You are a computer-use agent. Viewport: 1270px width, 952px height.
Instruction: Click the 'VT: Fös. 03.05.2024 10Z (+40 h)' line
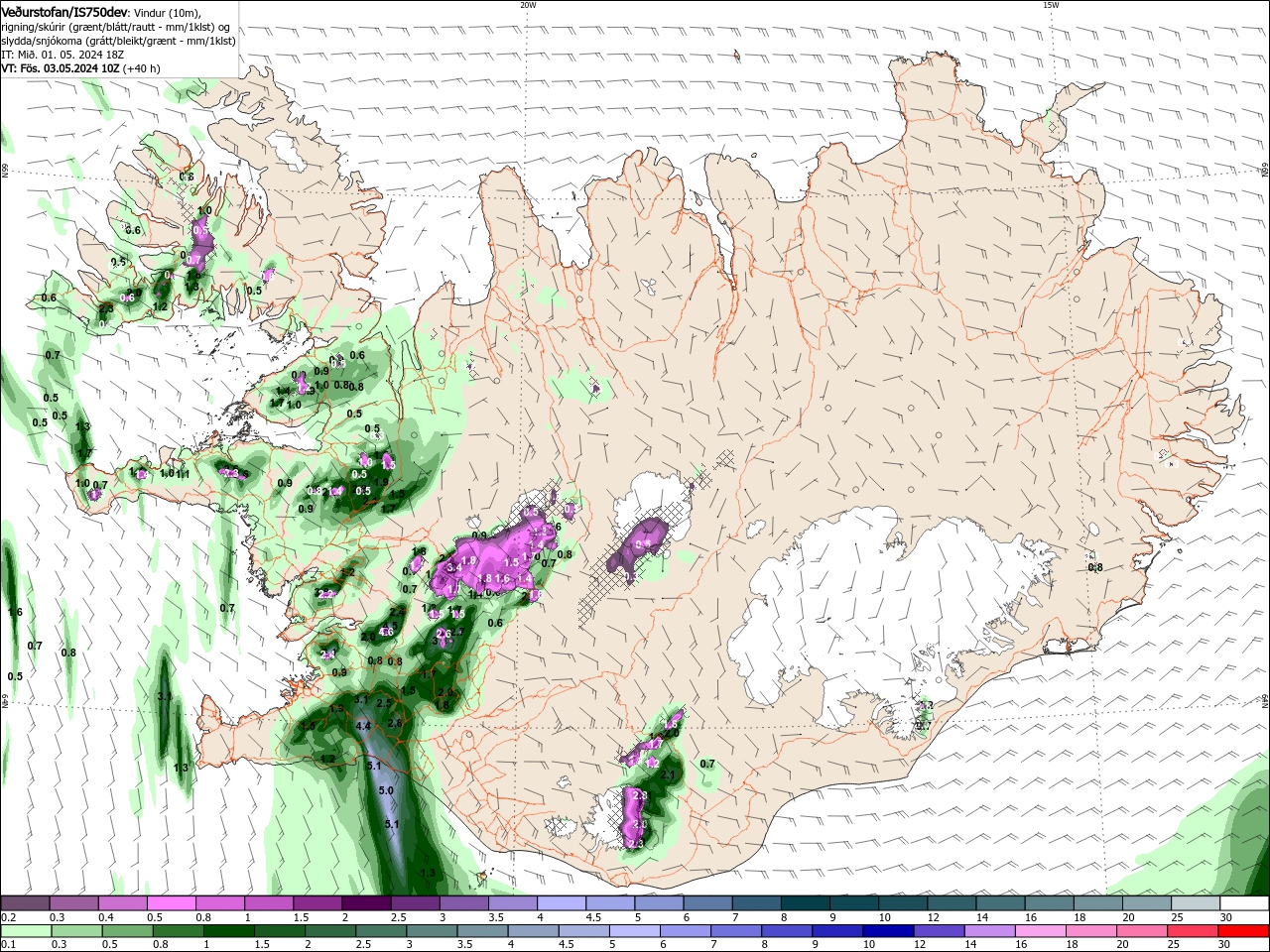pos(79,68)
